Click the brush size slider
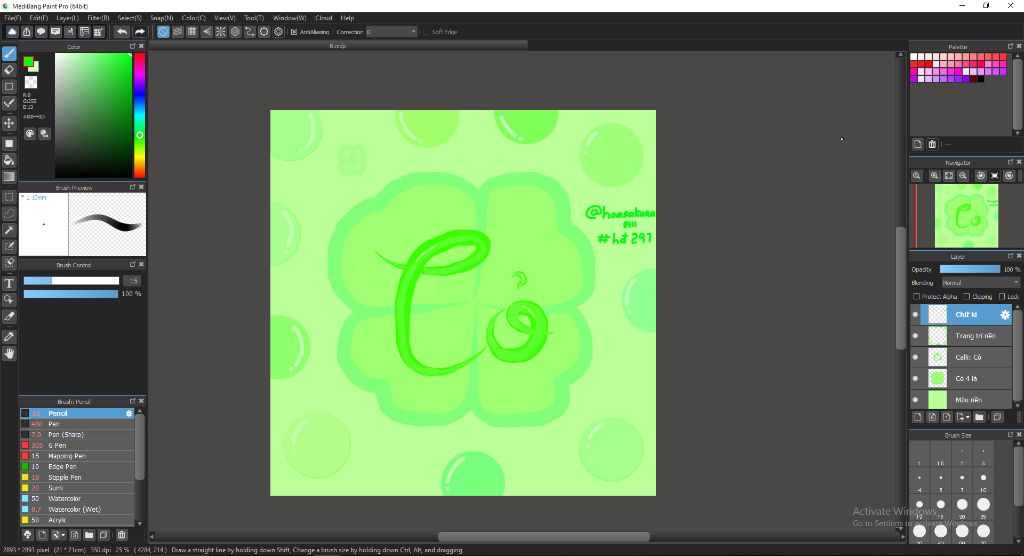 point(71,281)
